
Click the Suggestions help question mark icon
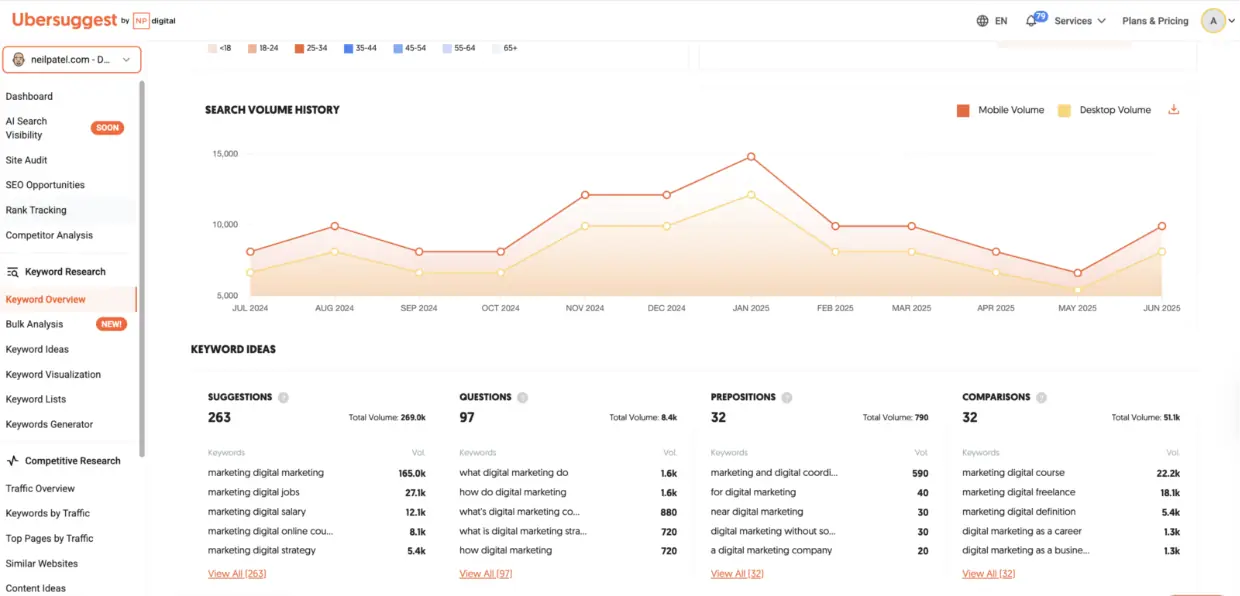pyautogui.click(x=282, y=396)
